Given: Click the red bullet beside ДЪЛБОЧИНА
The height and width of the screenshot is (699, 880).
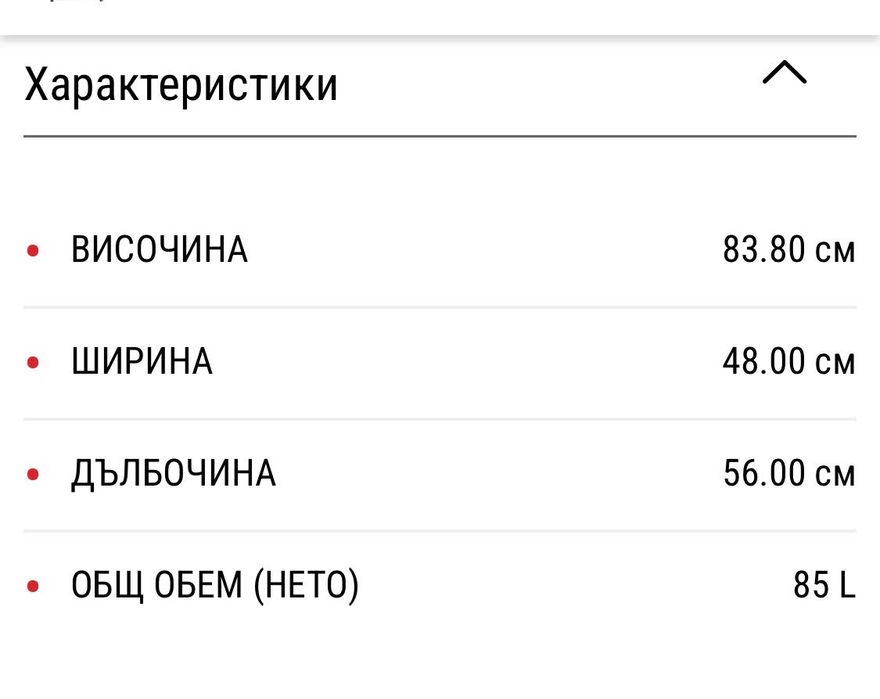Looking at the screenshot, I should tap(33, 474).
